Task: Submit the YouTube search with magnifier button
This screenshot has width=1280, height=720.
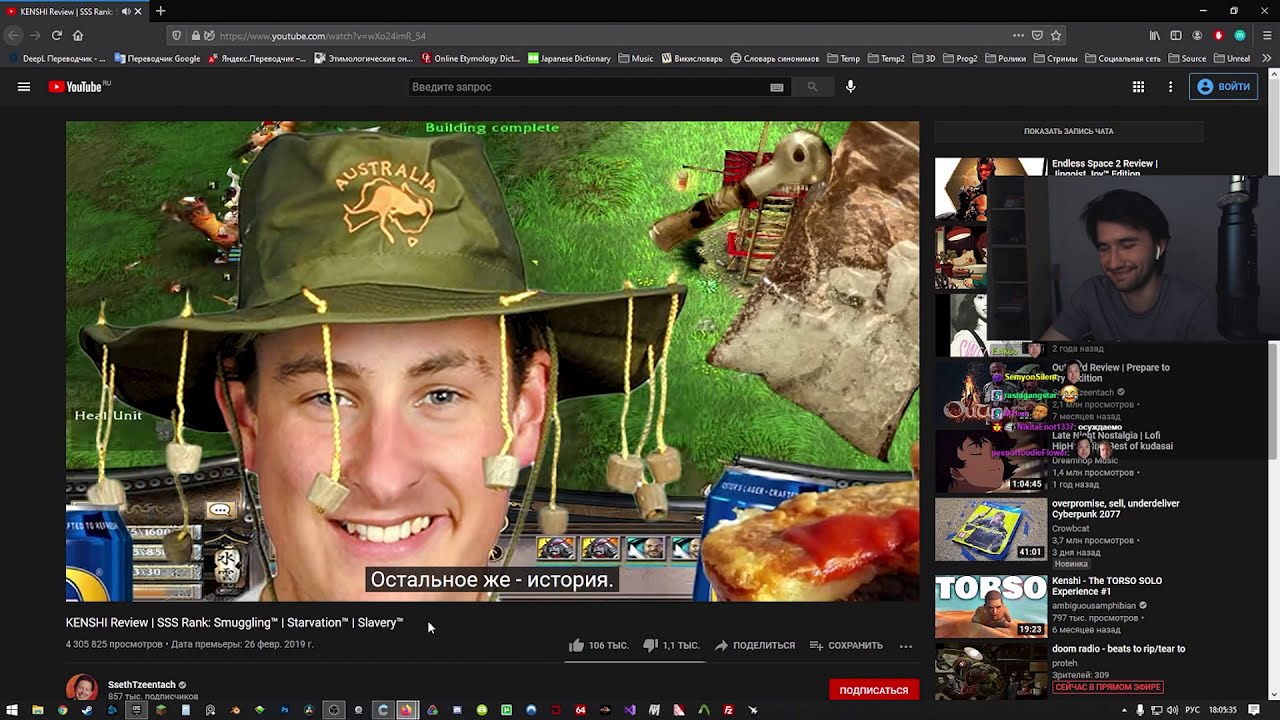Action: (x=812, y=87)
